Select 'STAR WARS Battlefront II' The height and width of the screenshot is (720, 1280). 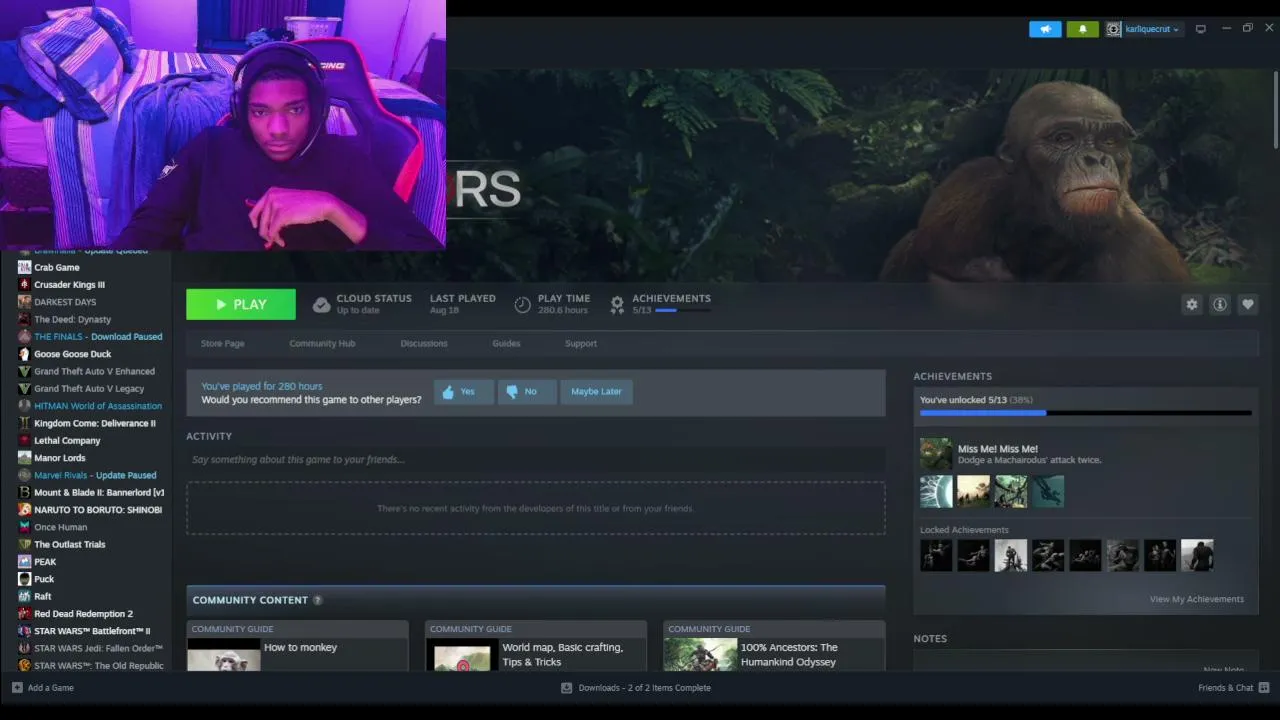click(92, 631)
